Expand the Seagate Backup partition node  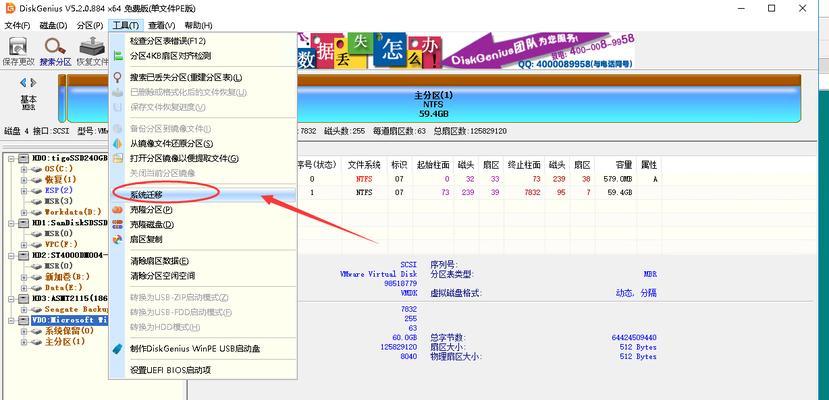tap(23, 309)
